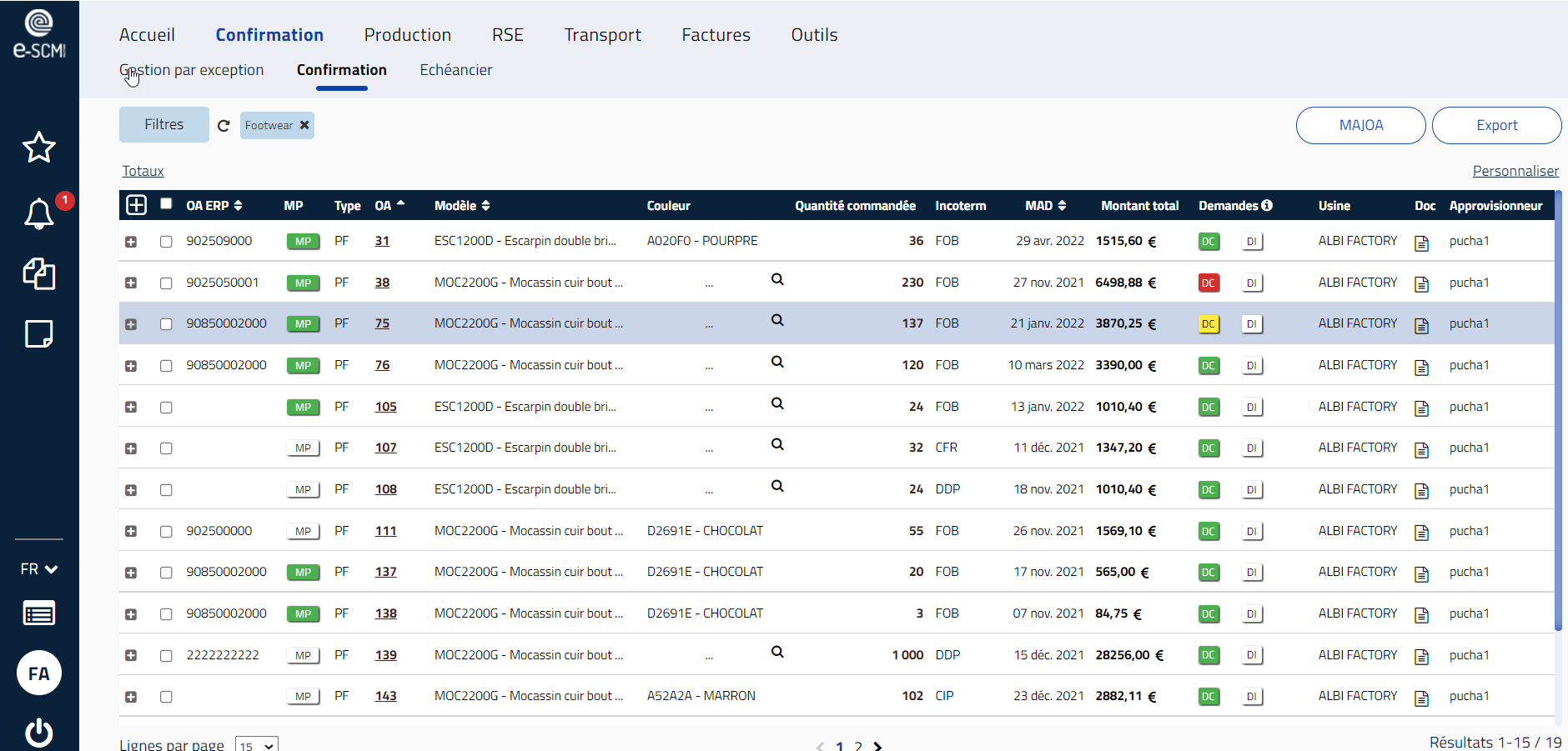
Task: Open the Transport menu
Action: (602, 35)
